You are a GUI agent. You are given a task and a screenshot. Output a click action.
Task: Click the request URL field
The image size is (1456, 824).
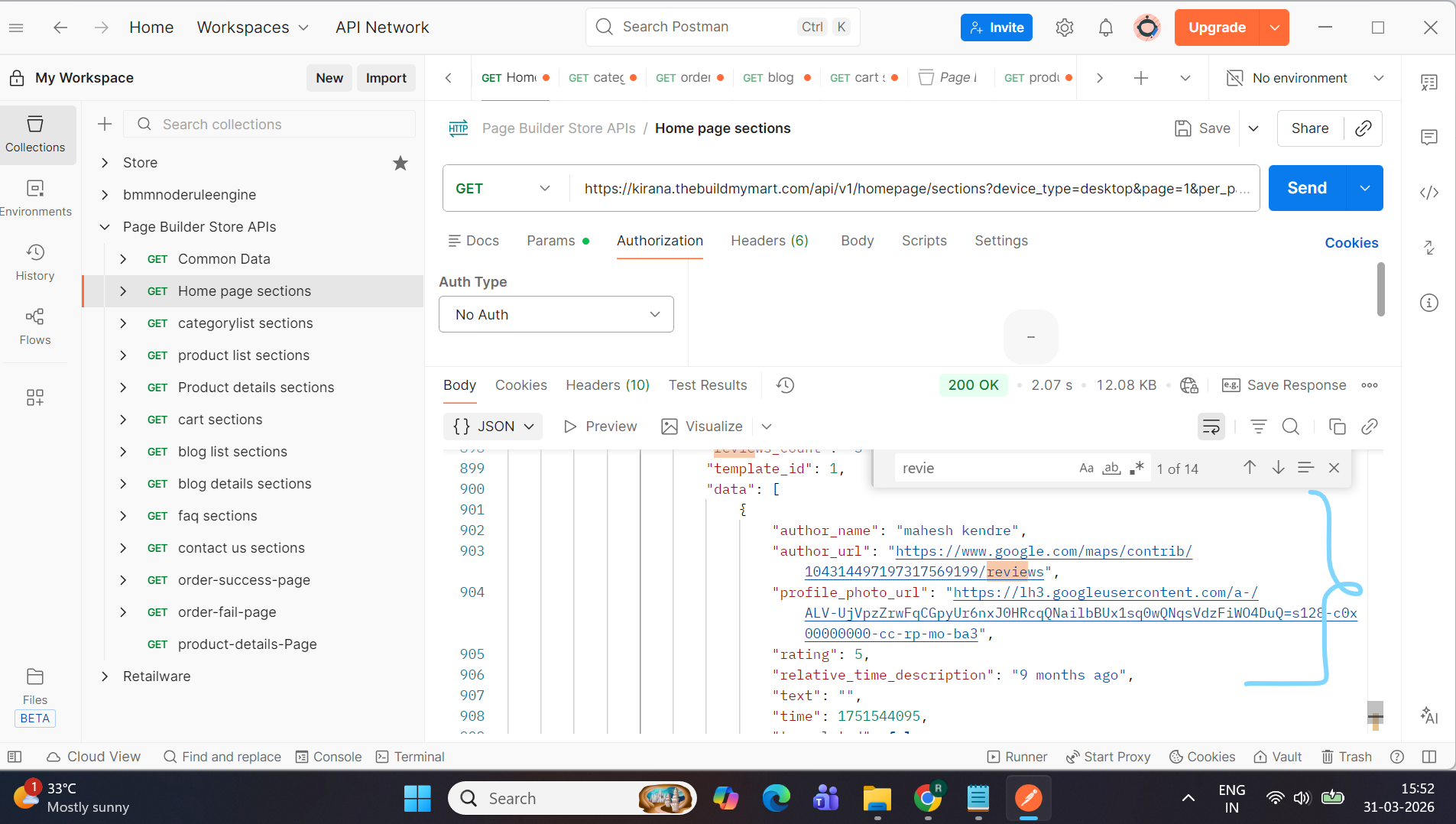(914, 188)
